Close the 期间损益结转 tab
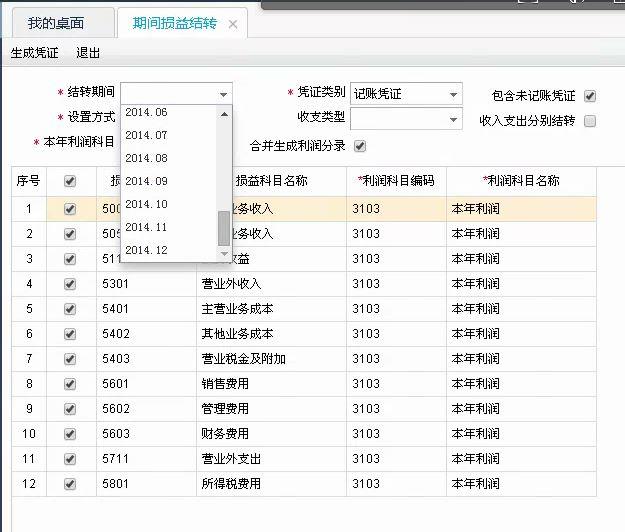The height and width of the screenshot is (532, 625). (x=233, y=25)
